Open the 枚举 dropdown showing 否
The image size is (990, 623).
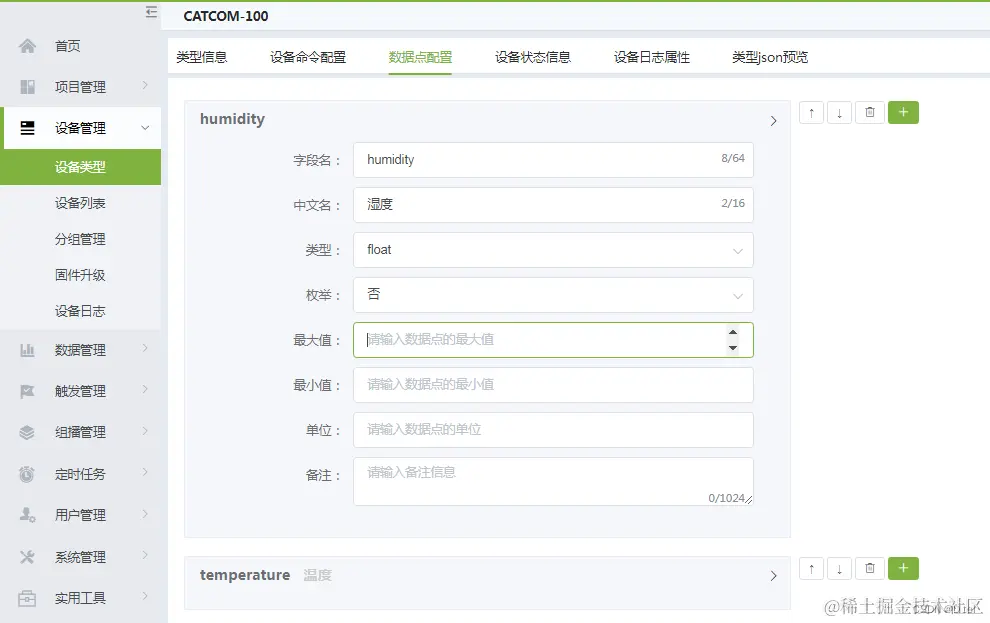click(553, 295)
